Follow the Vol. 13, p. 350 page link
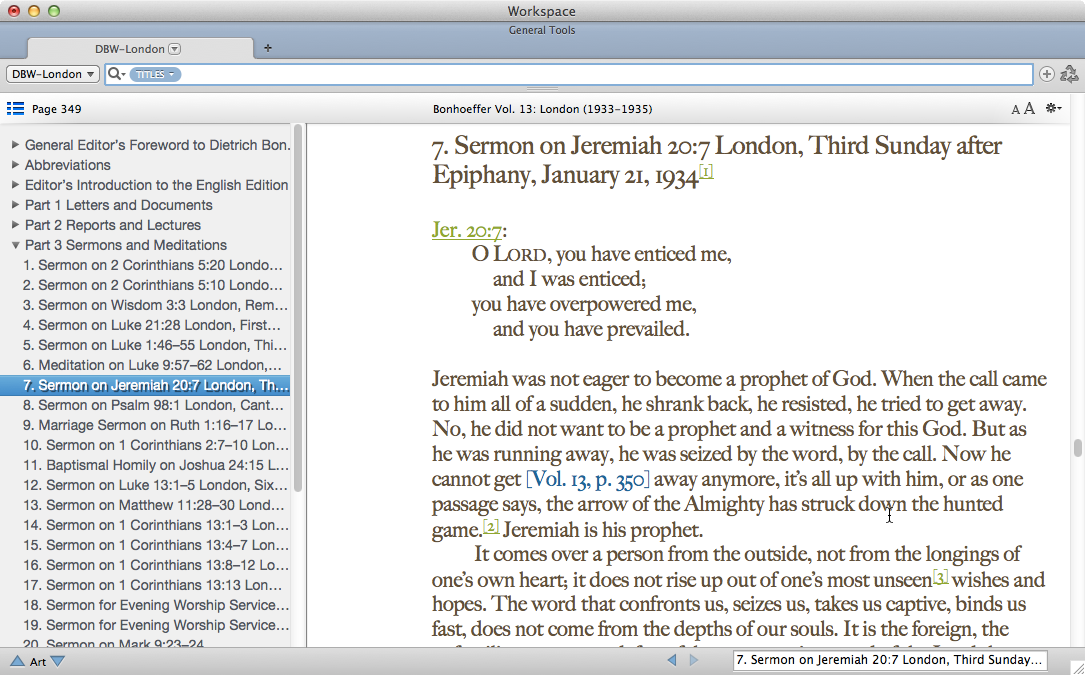This screenshot has height=675, width=1085. pos(588,479)
